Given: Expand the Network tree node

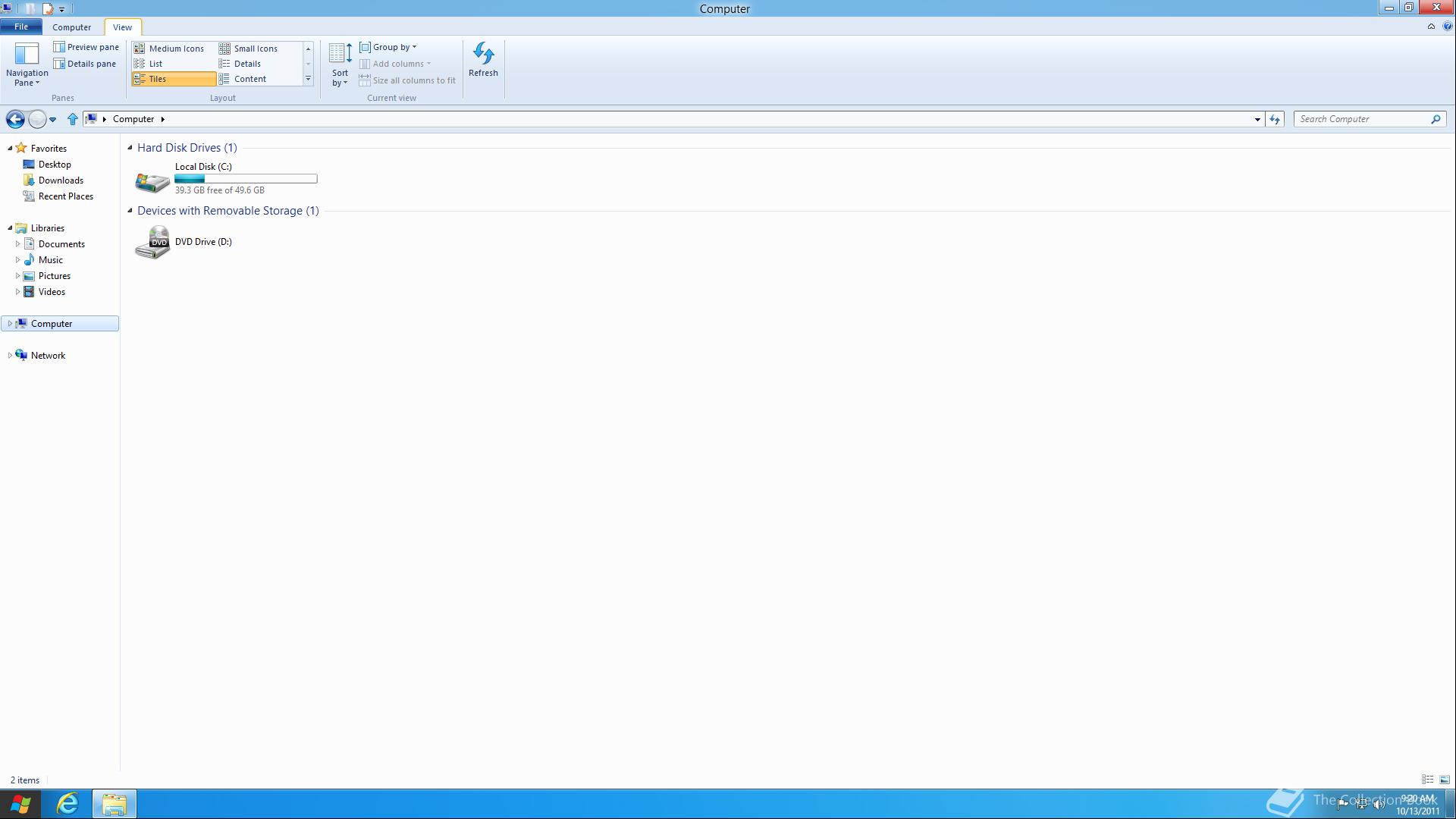Looking at the screenshot, I should [10, 356].
